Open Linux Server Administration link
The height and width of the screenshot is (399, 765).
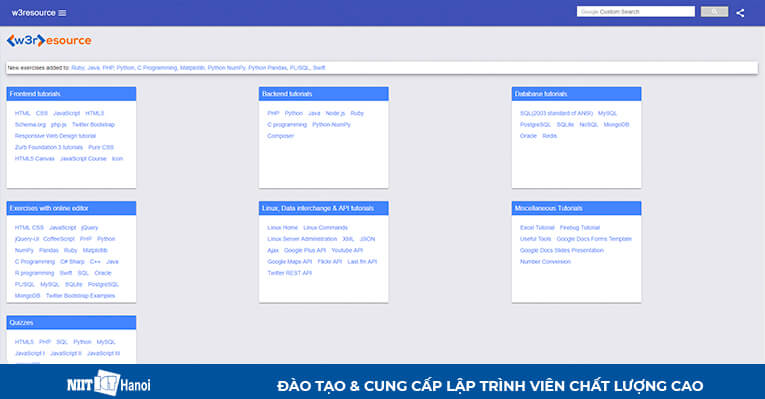(302, 239)
